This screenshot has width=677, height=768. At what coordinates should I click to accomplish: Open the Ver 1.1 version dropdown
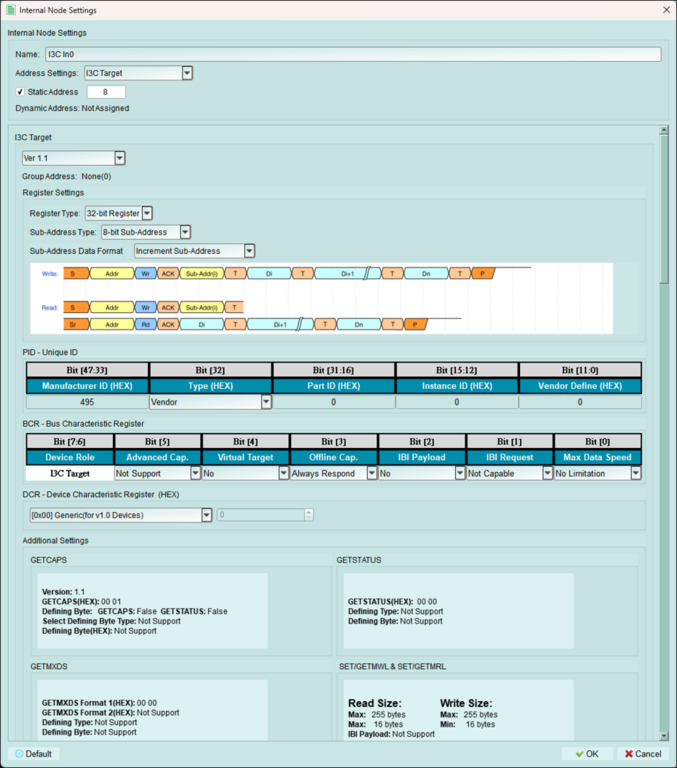[x=120, y=158]
